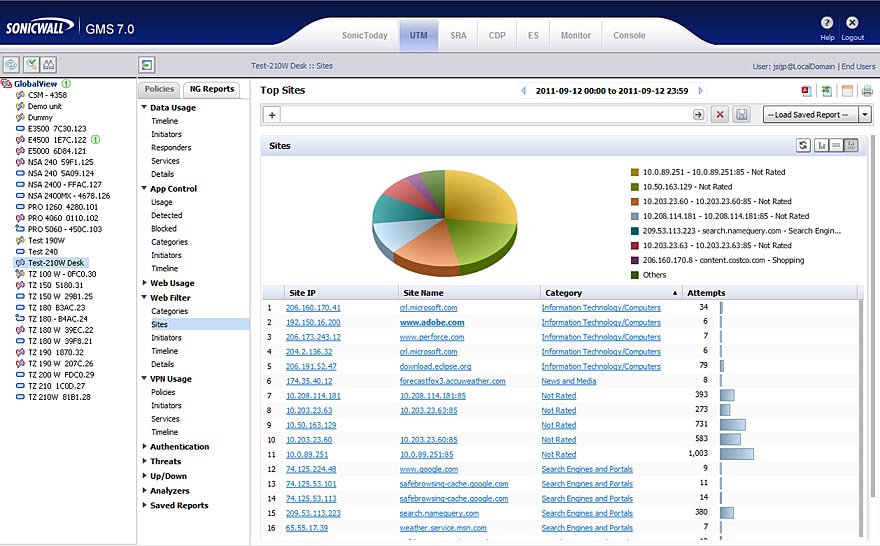Expand the Up/Down section
The image size is (880, 546).
click(x=144, y=476)
